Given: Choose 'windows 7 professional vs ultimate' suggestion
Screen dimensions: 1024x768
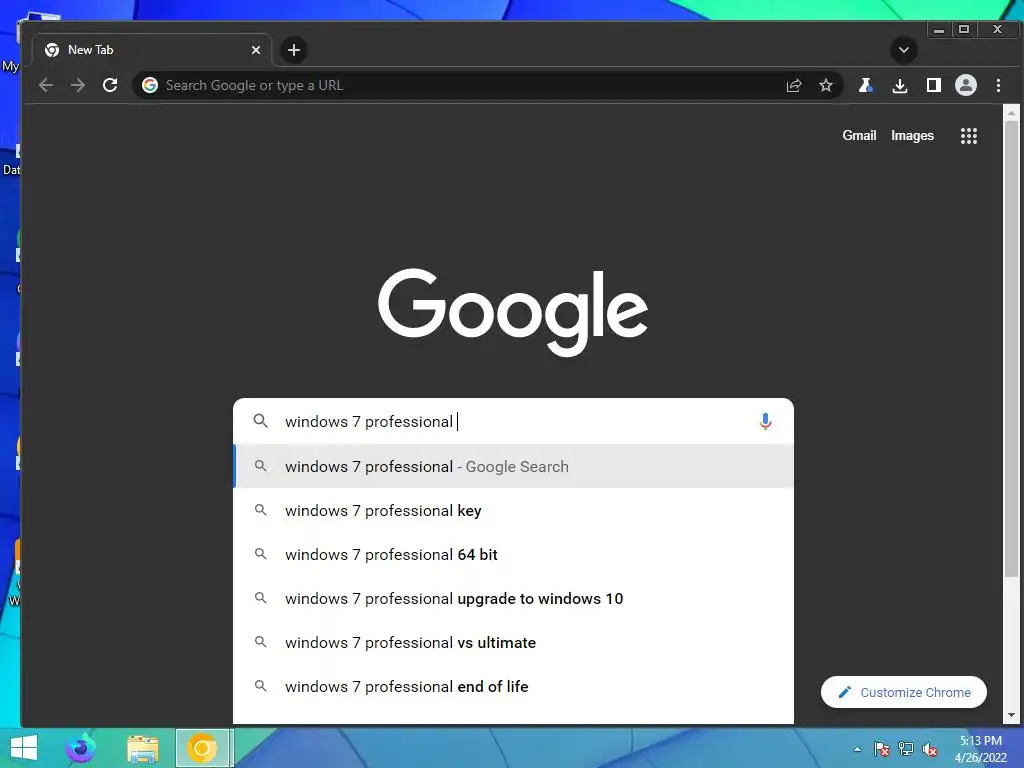Looking at the screenshot, I should tap(513, 643).
